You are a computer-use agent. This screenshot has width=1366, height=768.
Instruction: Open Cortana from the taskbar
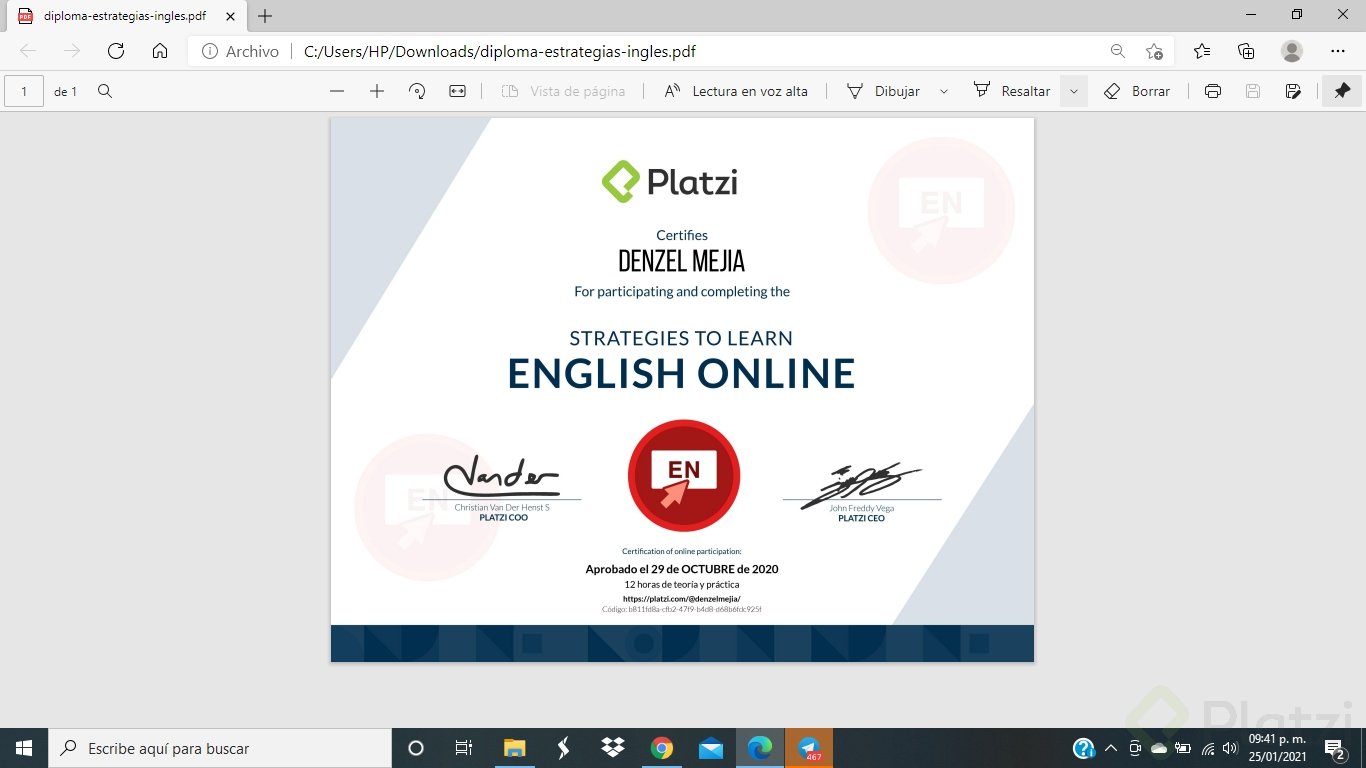pos(416,748)
